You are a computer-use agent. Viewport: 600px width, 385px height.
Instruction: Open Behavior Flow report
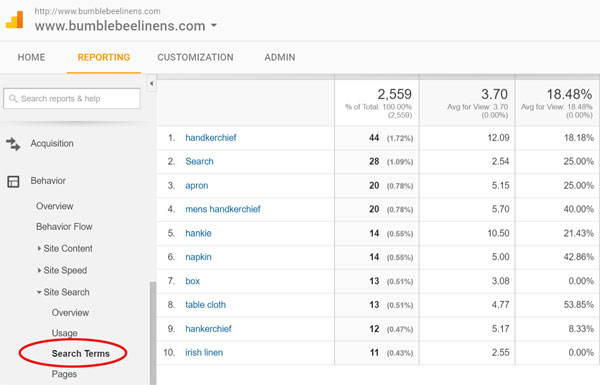64,227
